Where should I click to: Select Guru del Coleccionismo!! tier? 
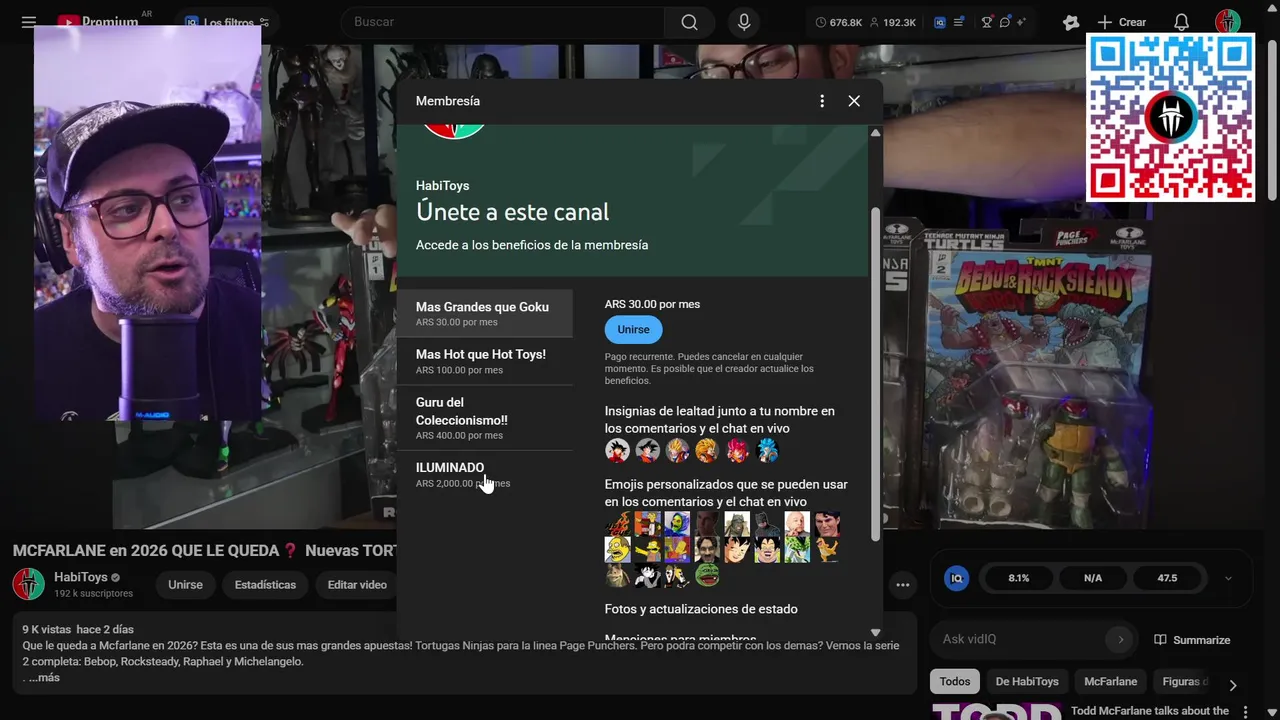(485, 418)
